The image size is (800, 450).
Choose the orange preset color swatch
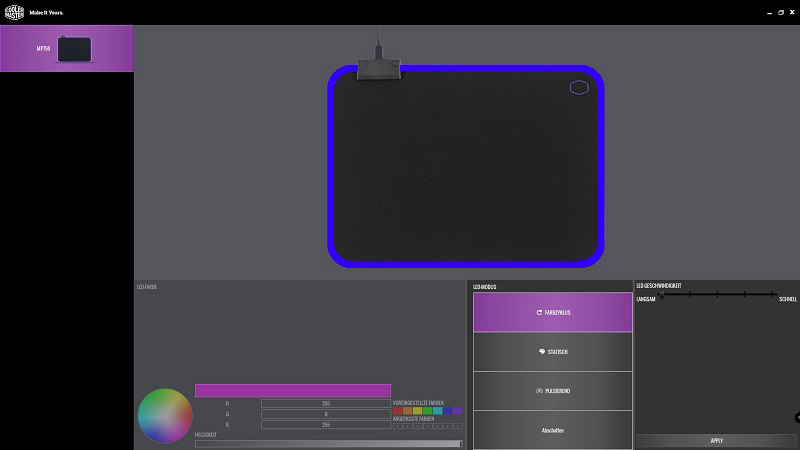[x=408, y=411]
